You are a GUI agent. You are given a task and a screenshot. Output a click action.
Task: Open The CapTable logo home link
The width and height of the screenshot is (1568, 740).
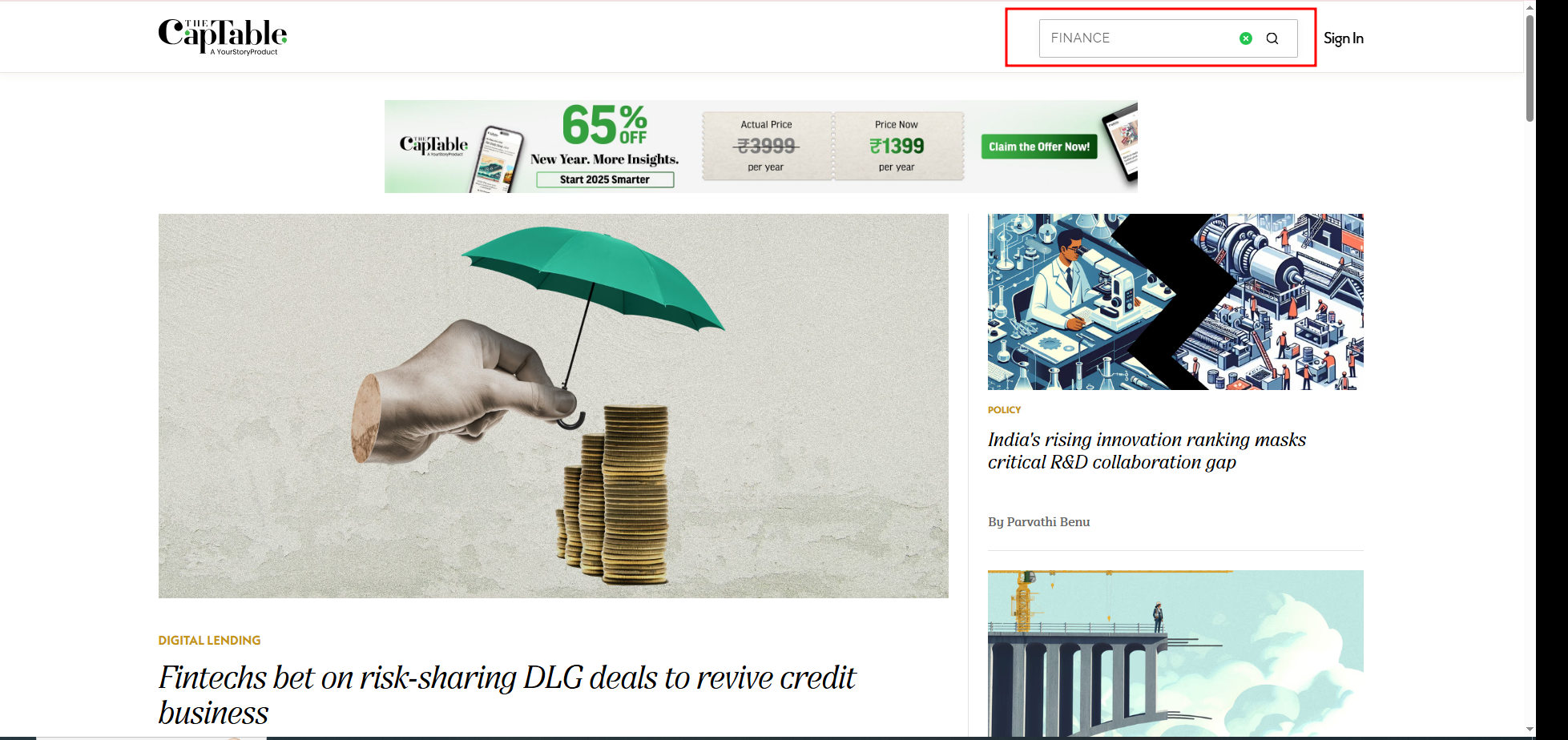(x=223, y=37)
